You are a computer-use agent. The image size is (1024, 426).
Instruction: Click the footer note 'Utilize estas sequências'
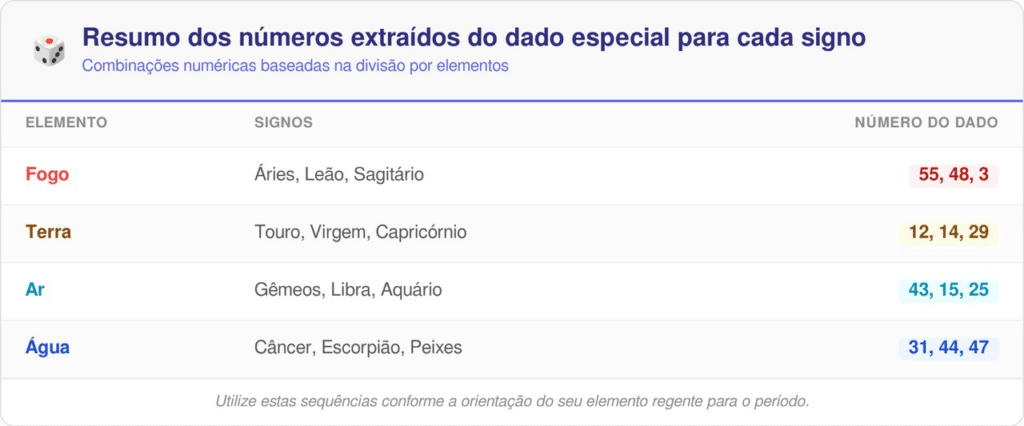pos(512,401)
